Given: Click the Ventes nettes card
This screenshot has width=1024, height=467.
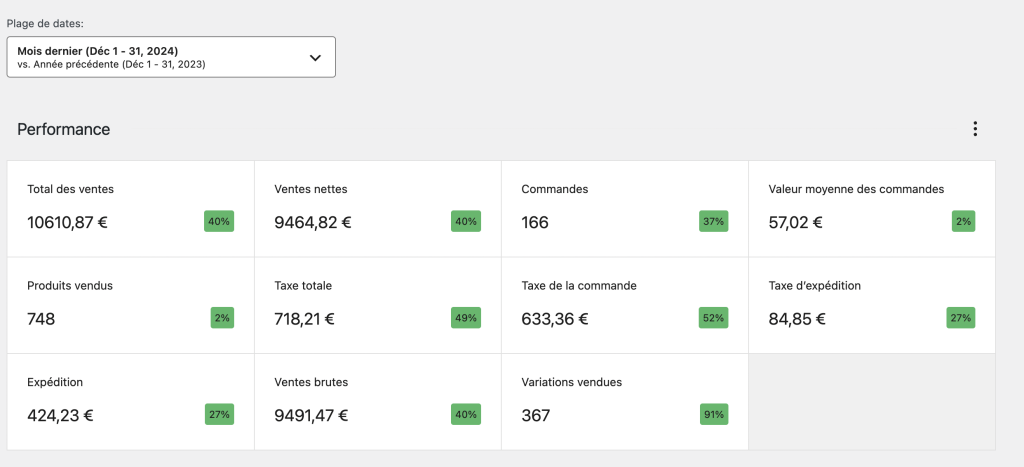Looking at the screenshot, I should [x=377, y=208].
